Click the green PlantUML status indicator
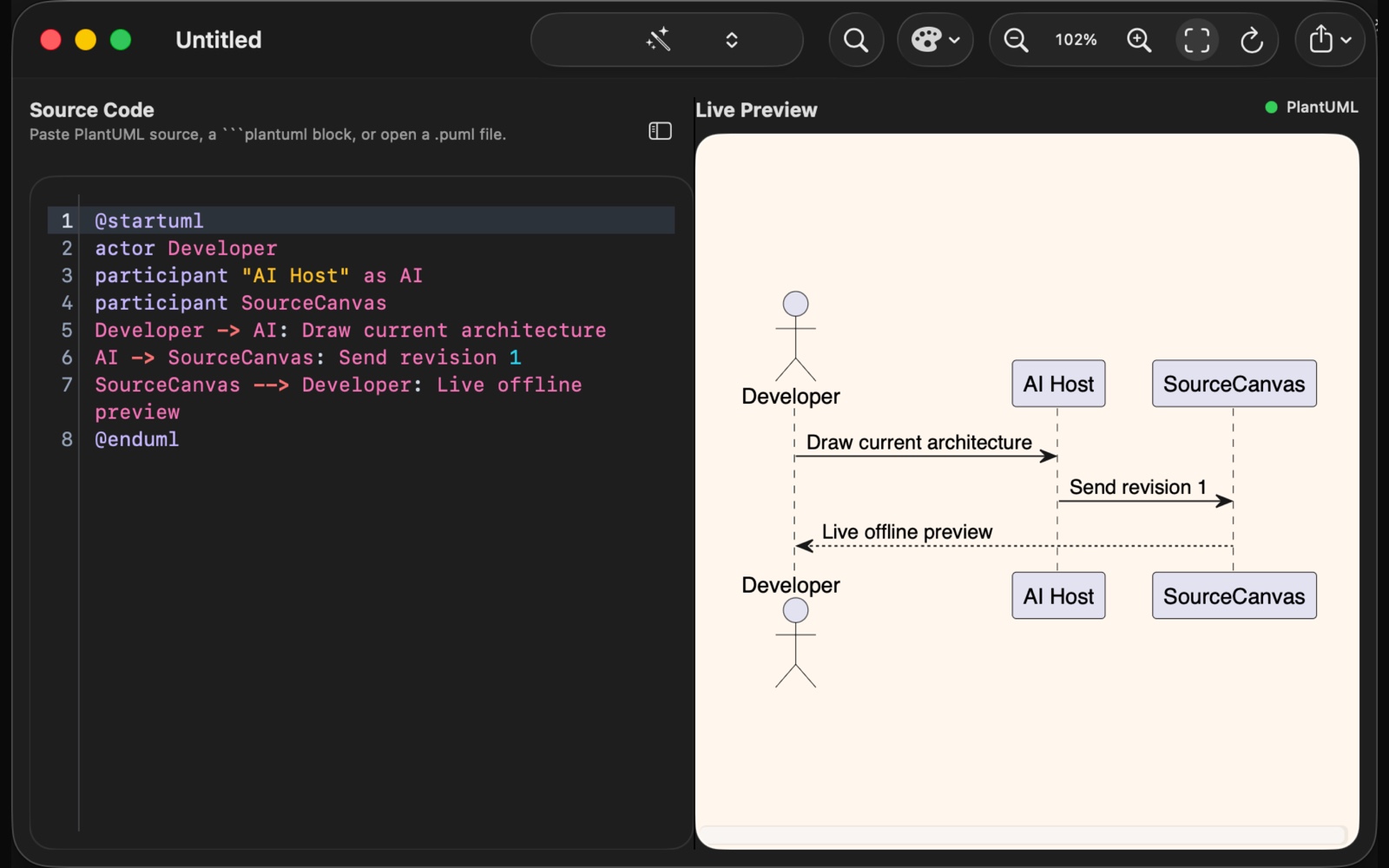Viewport: 1389px width, 868px height. [x=1271, y=107]
